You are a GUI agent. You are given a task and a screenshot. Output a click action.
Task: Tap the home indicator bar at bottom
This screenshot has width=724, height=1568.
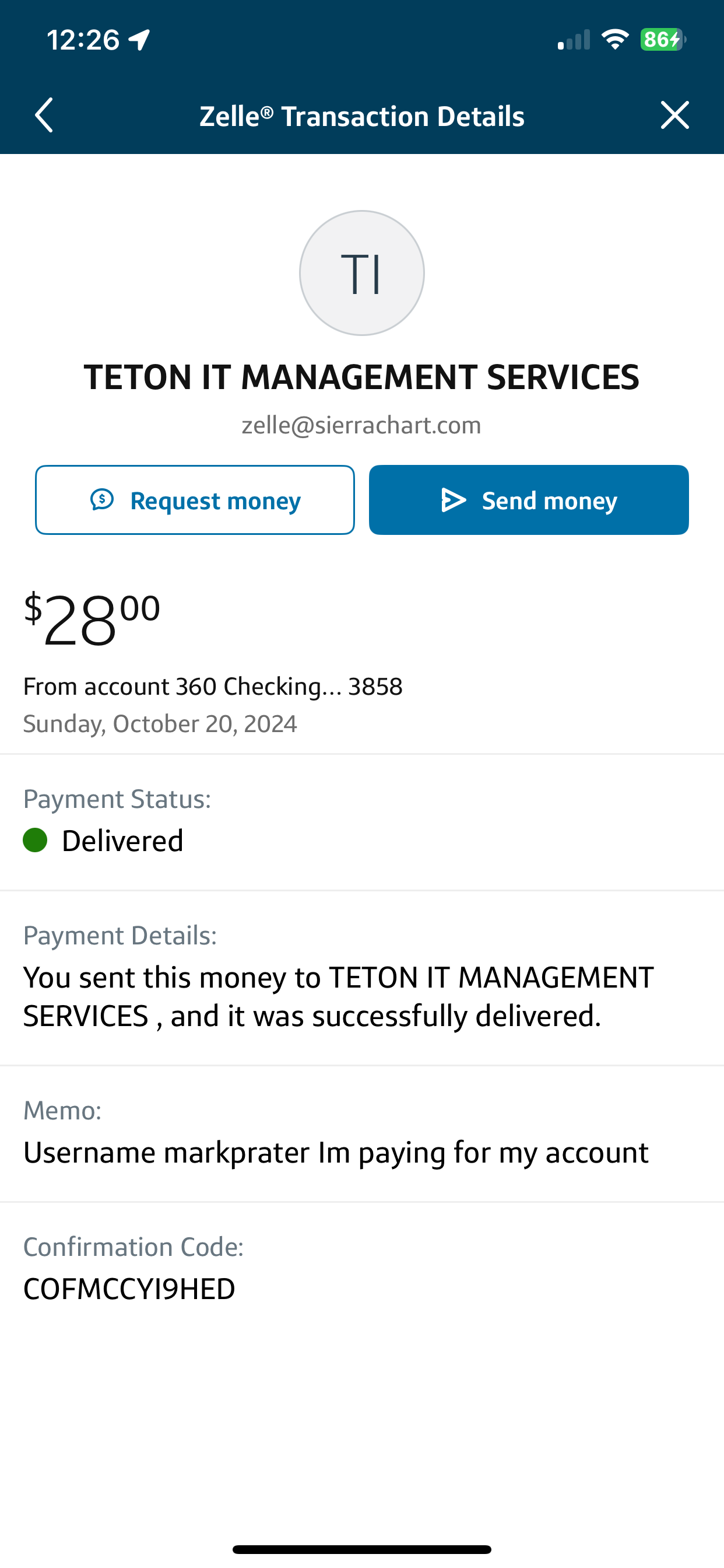361,1549
